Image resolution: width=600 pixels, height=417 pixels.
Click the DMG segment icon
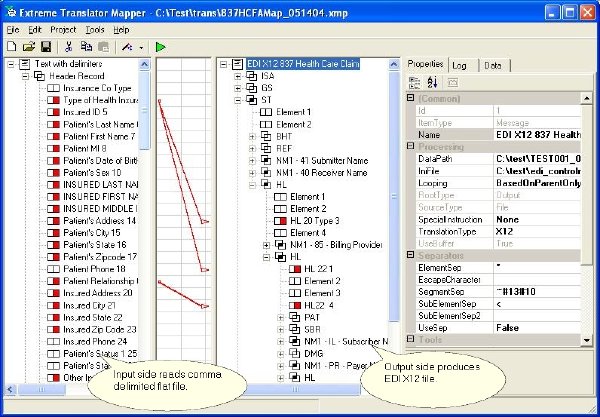point(294,354)
